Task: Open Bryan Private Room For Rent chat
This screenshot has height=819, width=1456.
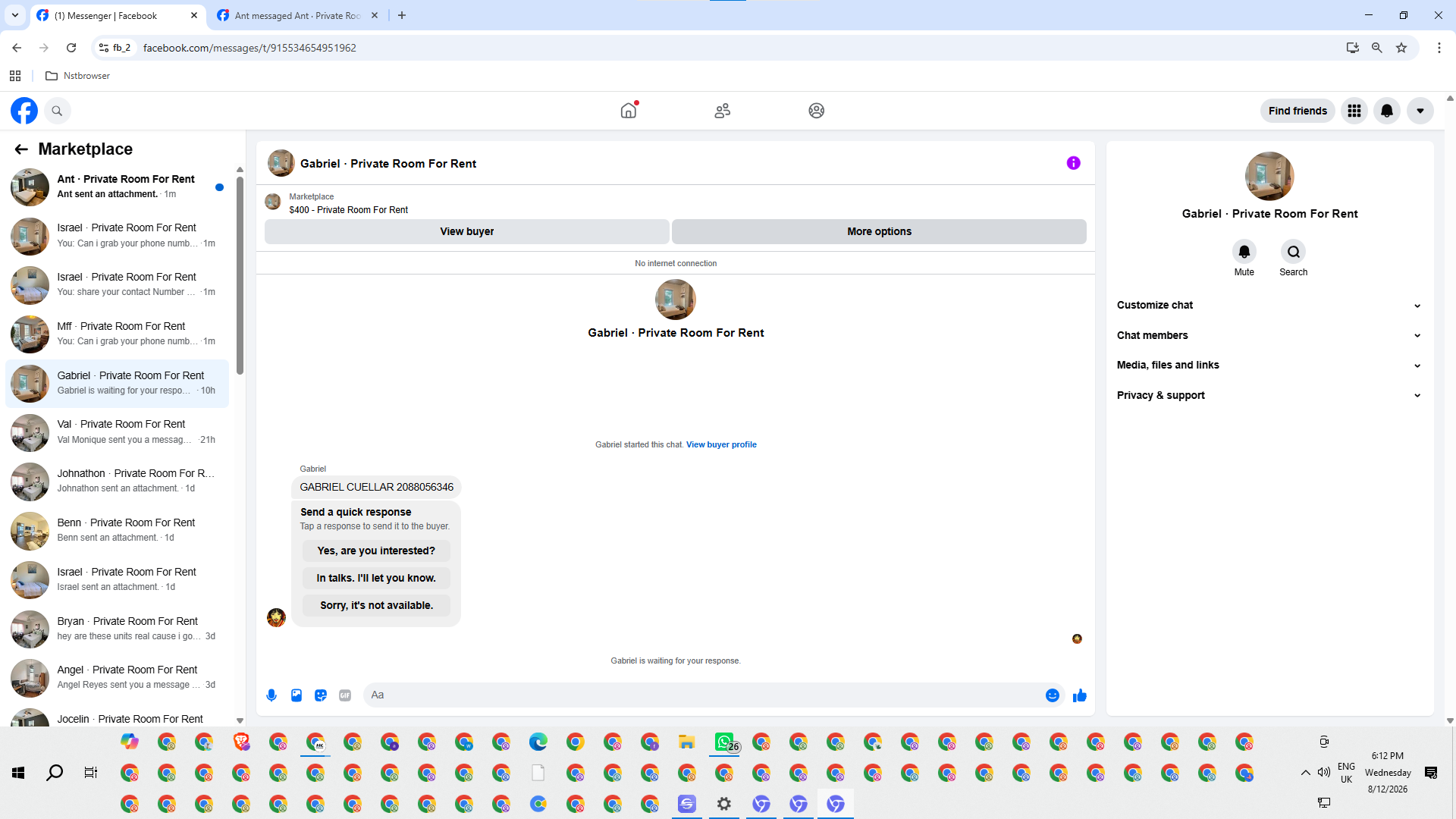Action: (118, 629)
